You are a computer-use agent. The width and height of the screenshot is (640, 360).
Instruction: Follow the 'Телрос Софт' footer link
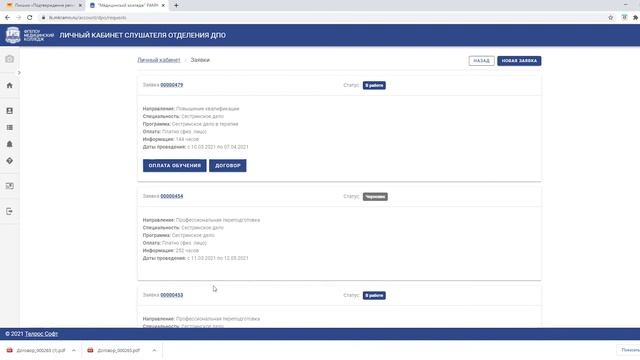pyautogui.click(x=41, y=334)
